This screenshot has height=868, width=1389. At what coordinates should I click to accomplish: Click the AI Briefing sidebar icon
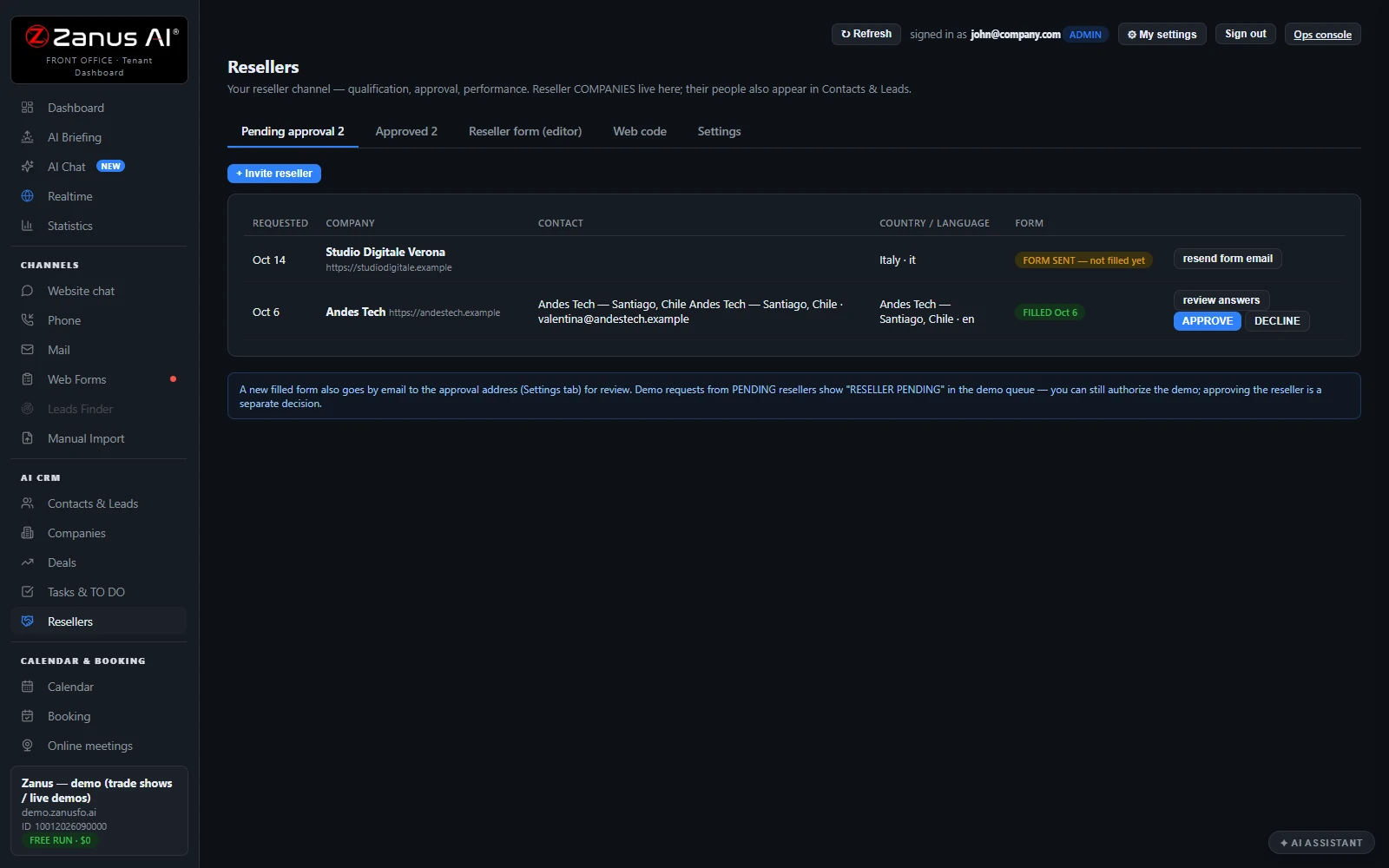(x=27, y=137)
